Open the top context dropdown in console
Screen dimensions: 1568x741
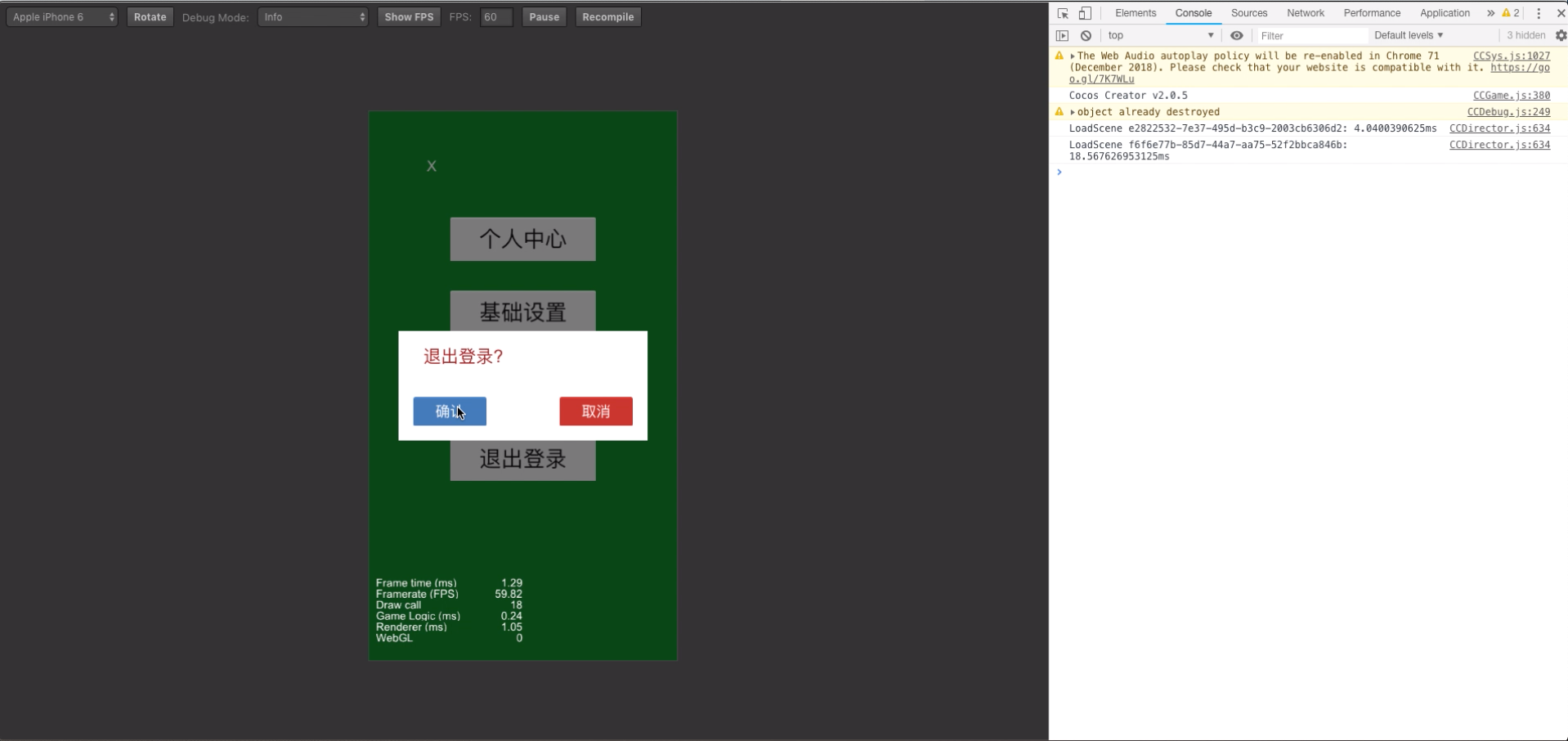pos(1161,35)
